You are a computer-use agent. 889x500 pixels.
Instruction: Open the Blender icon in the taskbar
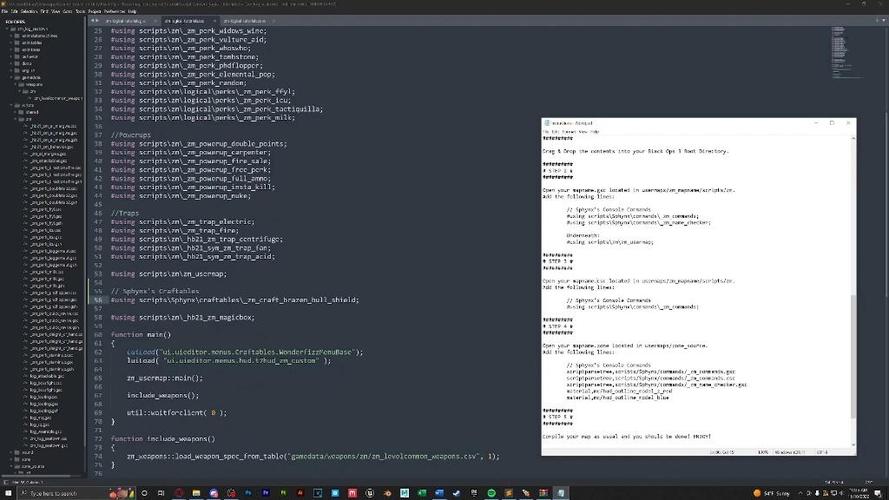387,493
